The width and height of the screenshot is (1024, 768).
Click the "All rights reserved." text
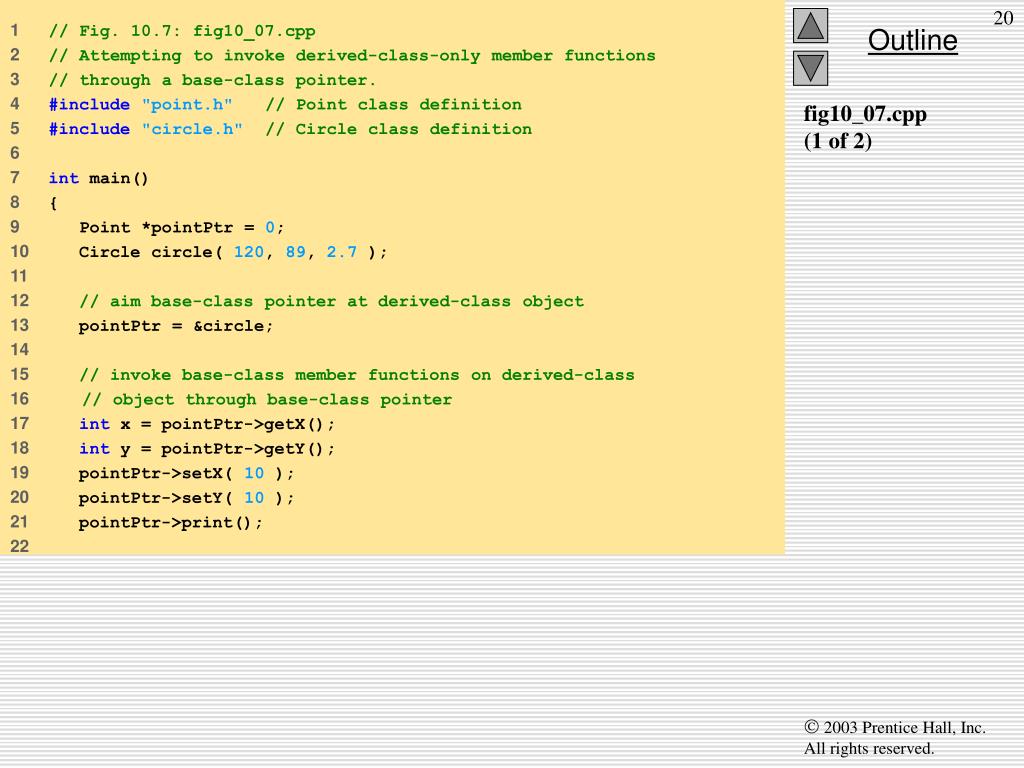tap(869, 748)
